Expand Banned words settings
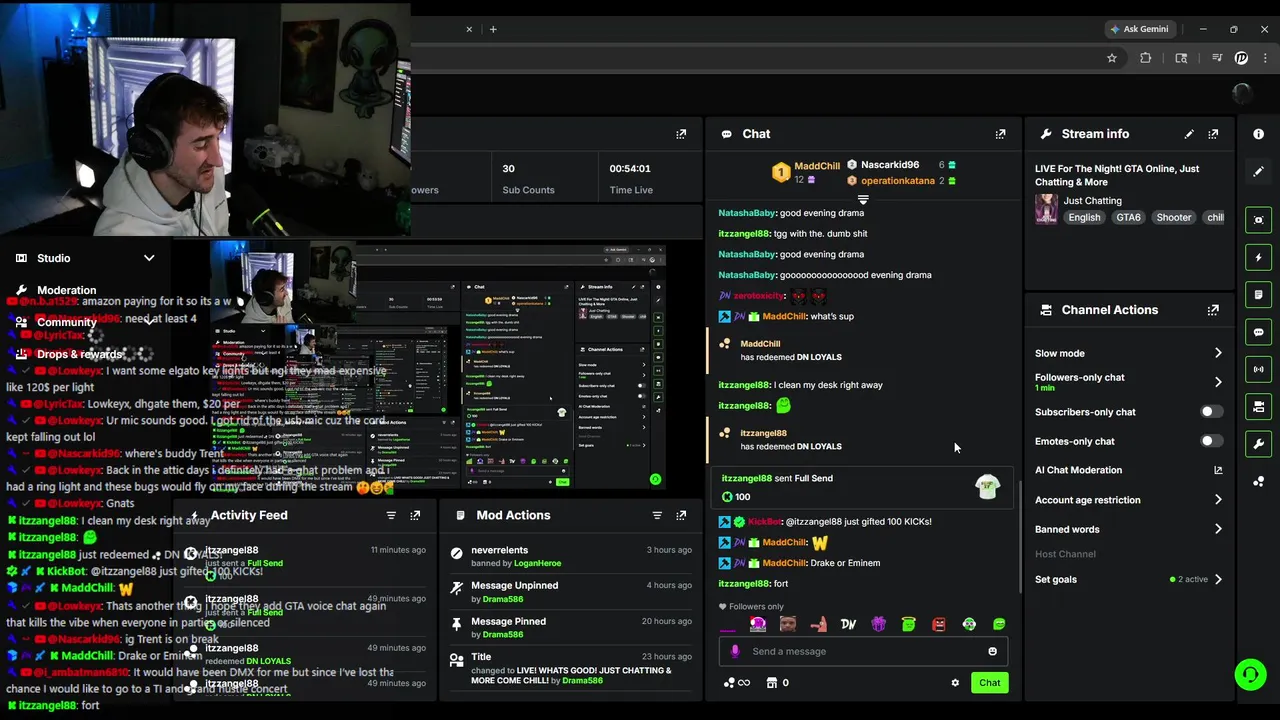Viewport: 1280px width, 720px height. [x=1218, y=529]
